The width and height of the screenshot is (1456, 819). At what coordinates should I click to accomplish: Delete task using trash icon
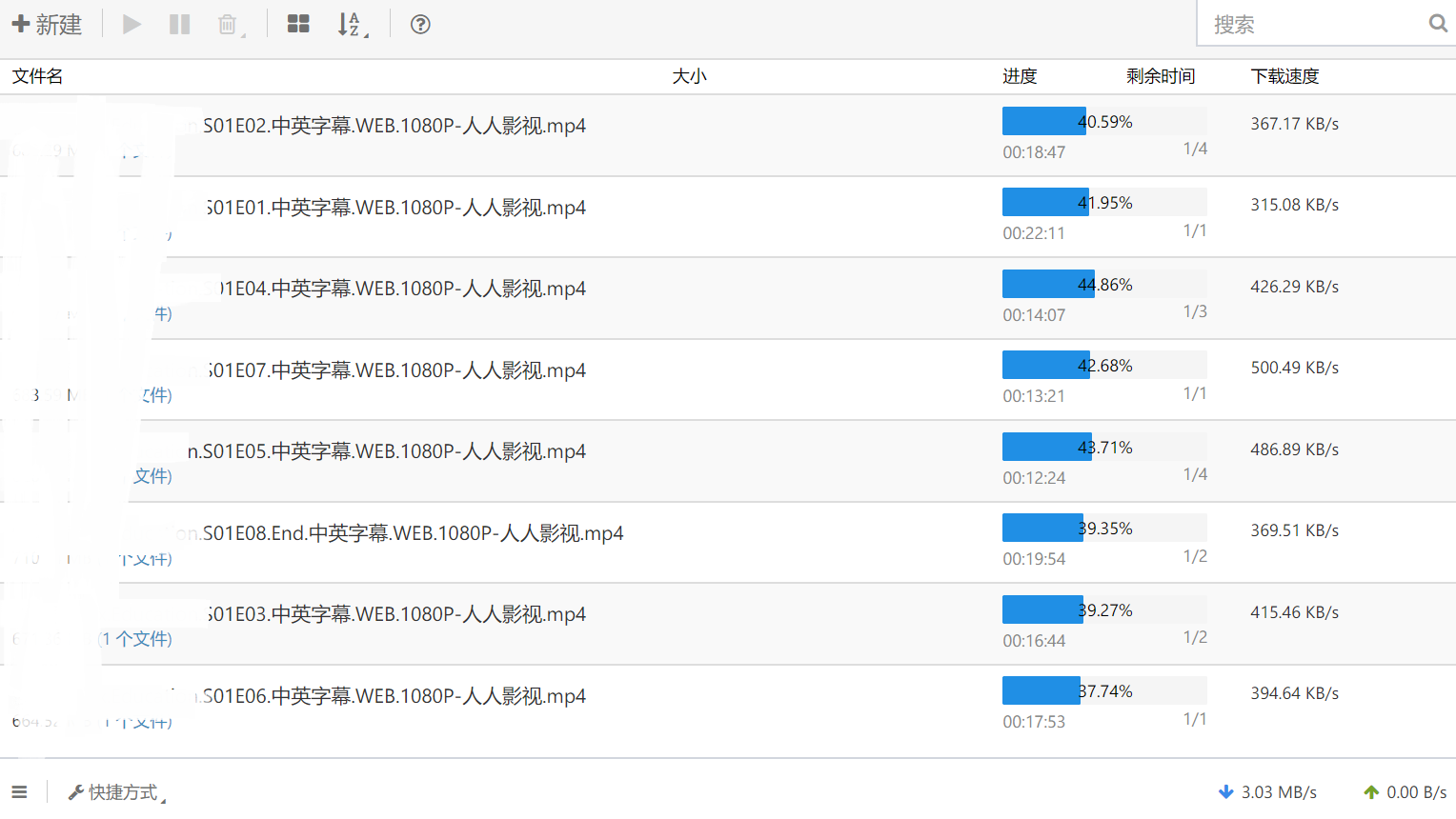click(x=229, y=25)
